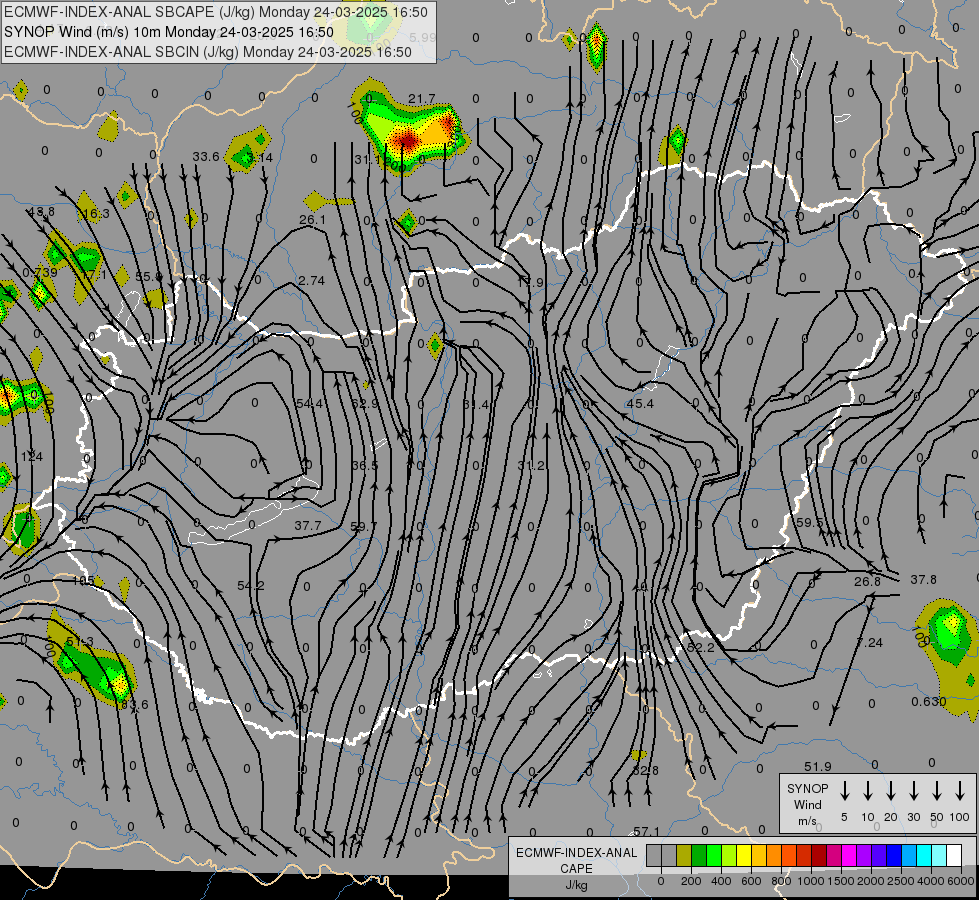
Task: Click the 2.74 value on the map
Action: [x=312, y=280]
